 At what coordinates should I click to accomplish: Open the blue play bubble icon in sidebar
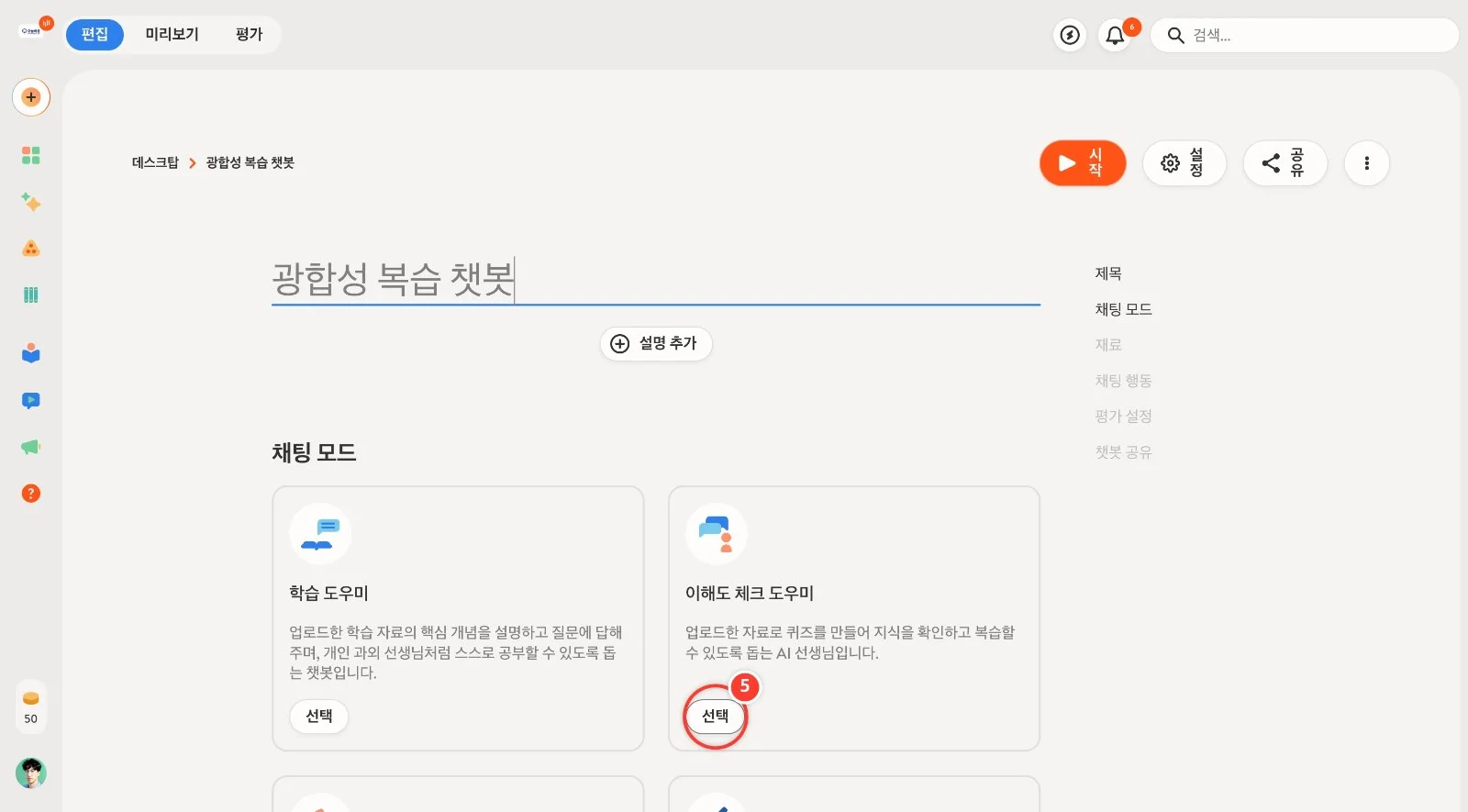[31, 400]
